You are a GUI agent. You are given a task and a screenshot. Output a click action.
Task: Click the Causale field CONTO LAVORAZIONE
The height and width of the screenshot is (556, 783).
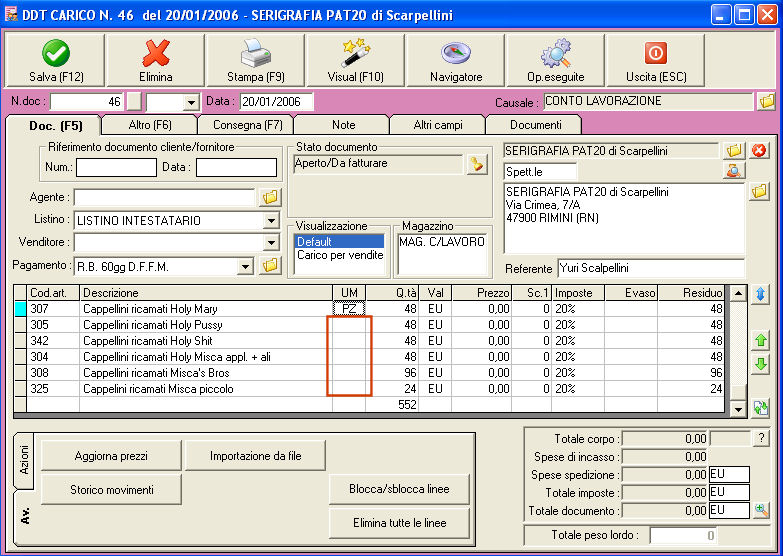pyautogui.click(x=648, y=101)
